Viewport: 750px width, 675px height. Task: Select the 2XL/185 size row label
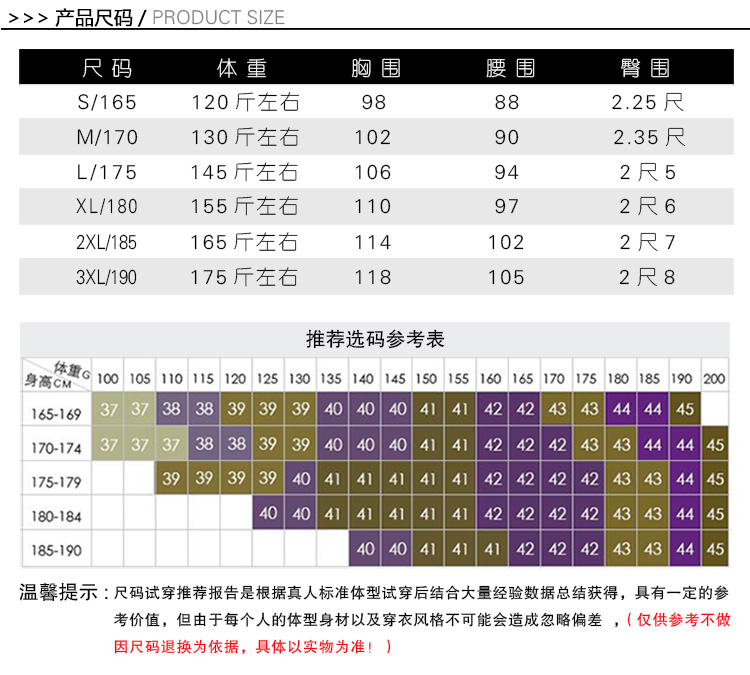pyautogui.click(x=106, y=242)
